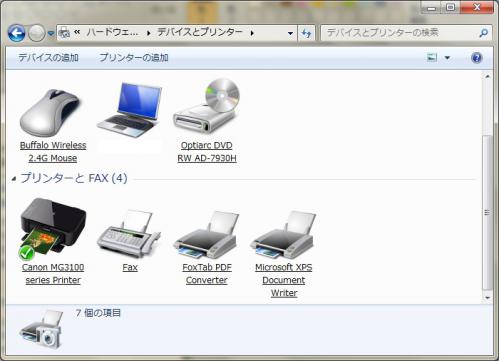
Task: Select the Canon MG3100 series Printer icon
Action: 53,229
